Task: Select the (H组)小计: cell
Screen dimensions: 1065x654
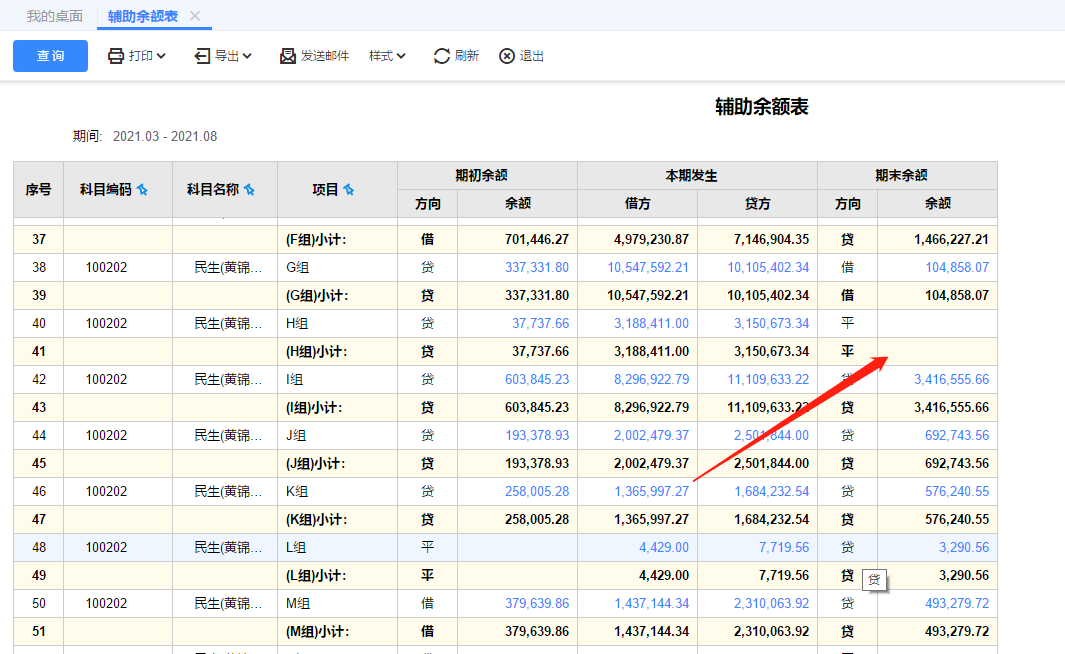Action: 337,351
